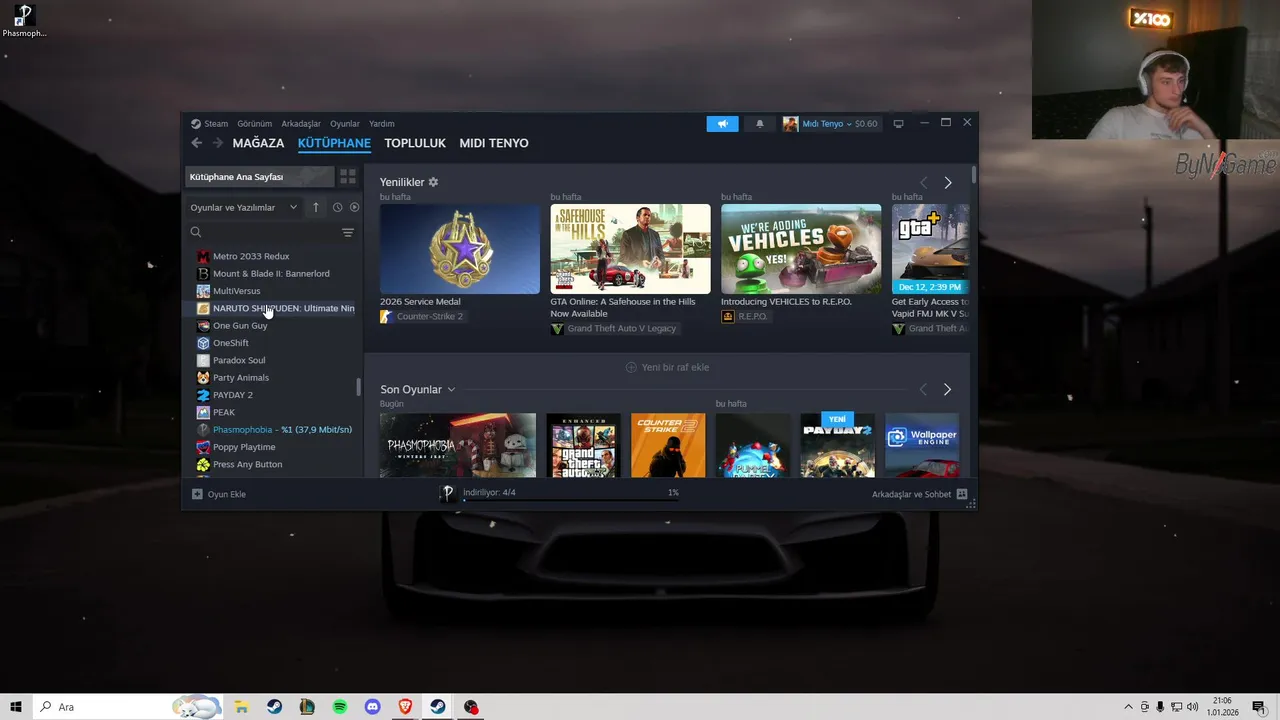This screenshot has width=1280, height=720.
Task: Click the Windows Start button
Action: (16, 707)
